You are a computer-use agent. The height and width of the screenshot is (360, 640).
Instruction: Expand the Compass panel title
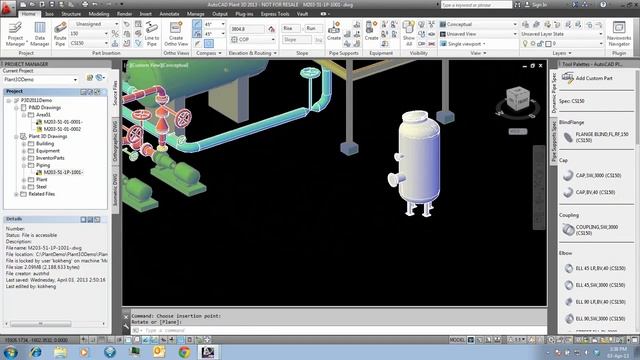209,53
